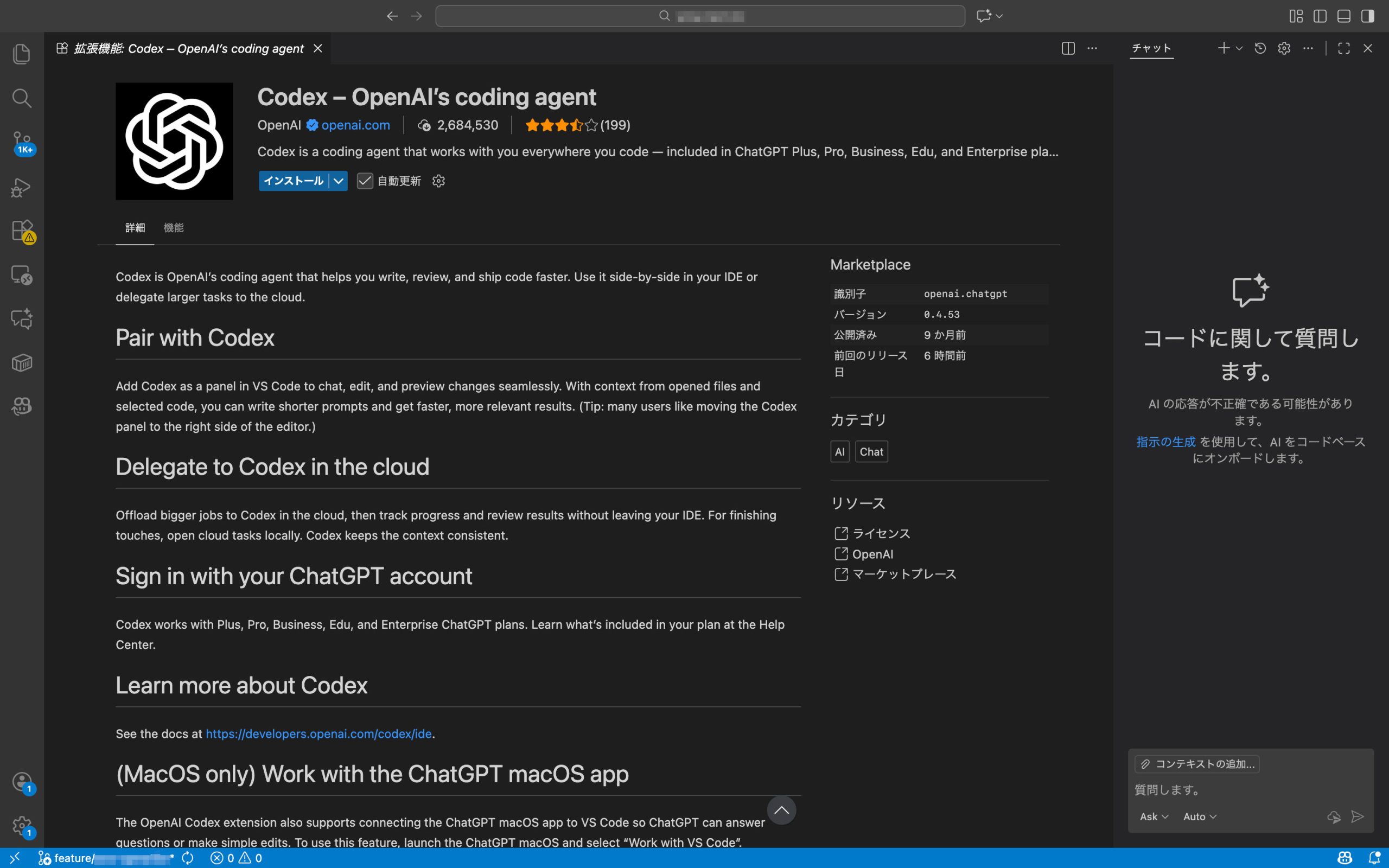The width and height of the screenshot is (1389, 868).
Task: Click extension settings gear next to 自動更新
Action: pyautogui.click(x=438, y=181)
